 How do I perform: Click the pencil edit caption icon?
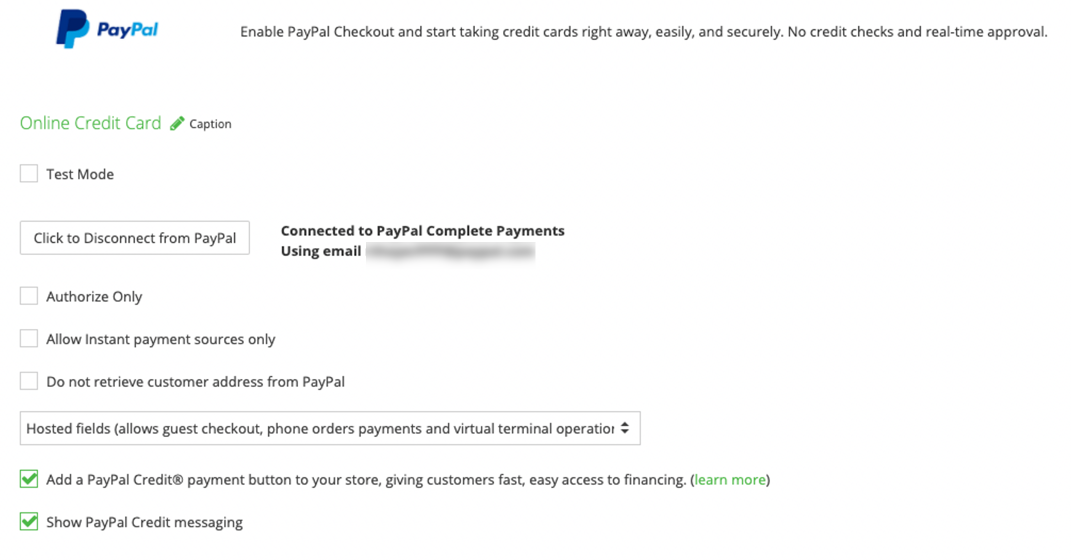[177, 123]
